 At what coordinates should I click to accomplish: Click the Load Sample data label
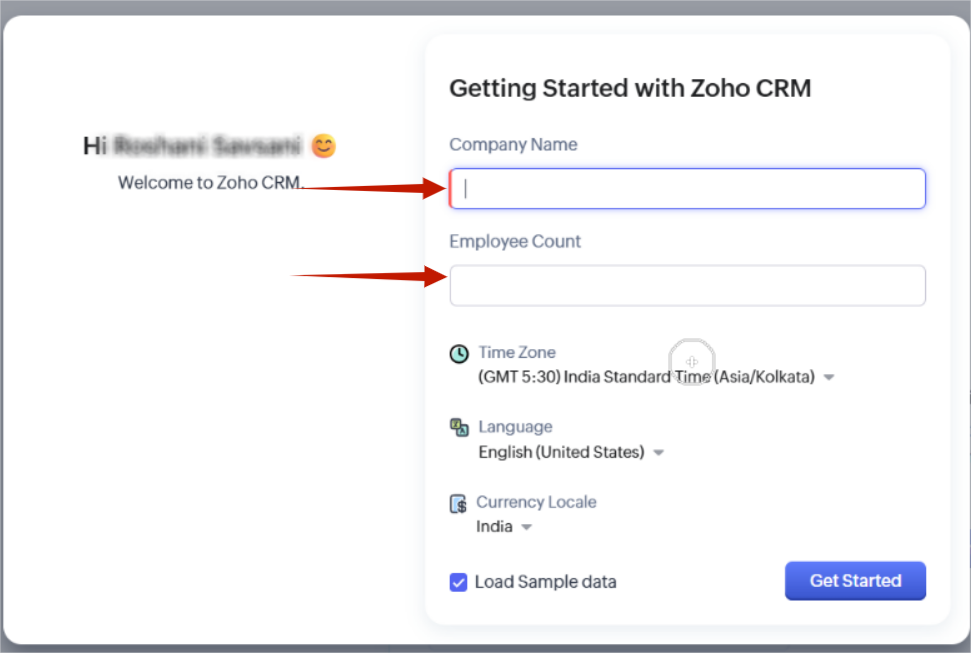tap(546, 582)
